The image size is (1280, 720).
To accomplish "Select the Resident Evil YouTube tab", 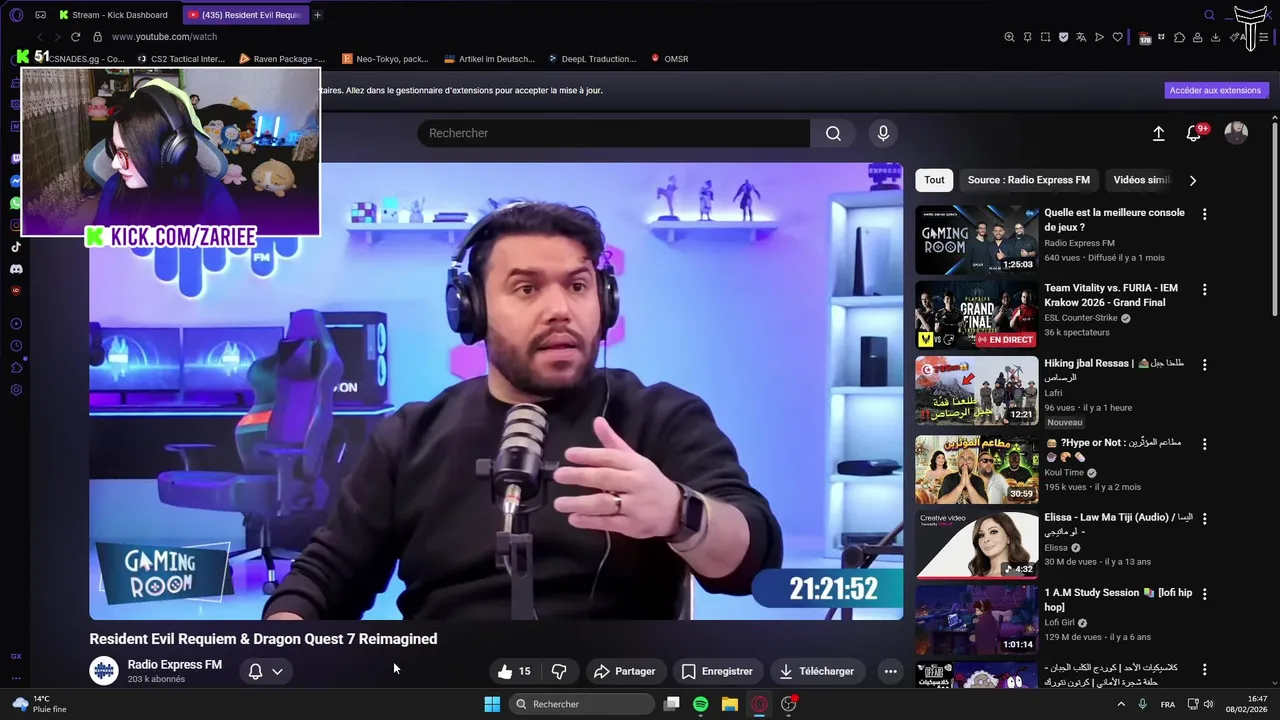I will (x=246, y=15).
